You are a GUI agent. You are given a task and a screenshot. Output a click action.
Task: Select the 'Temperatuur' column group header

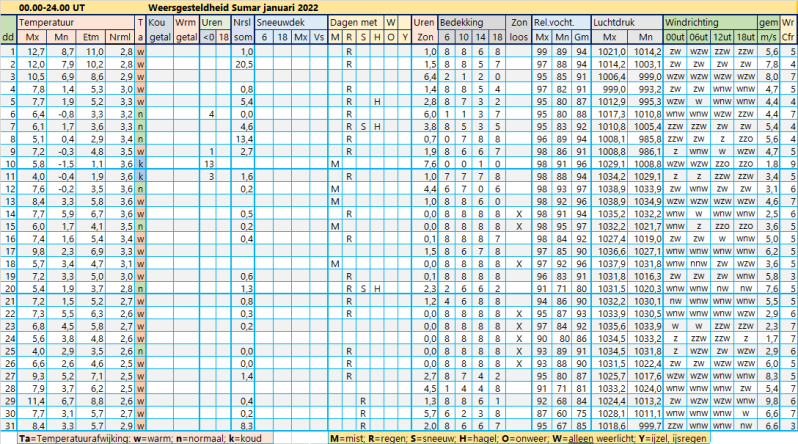[50, 20]
